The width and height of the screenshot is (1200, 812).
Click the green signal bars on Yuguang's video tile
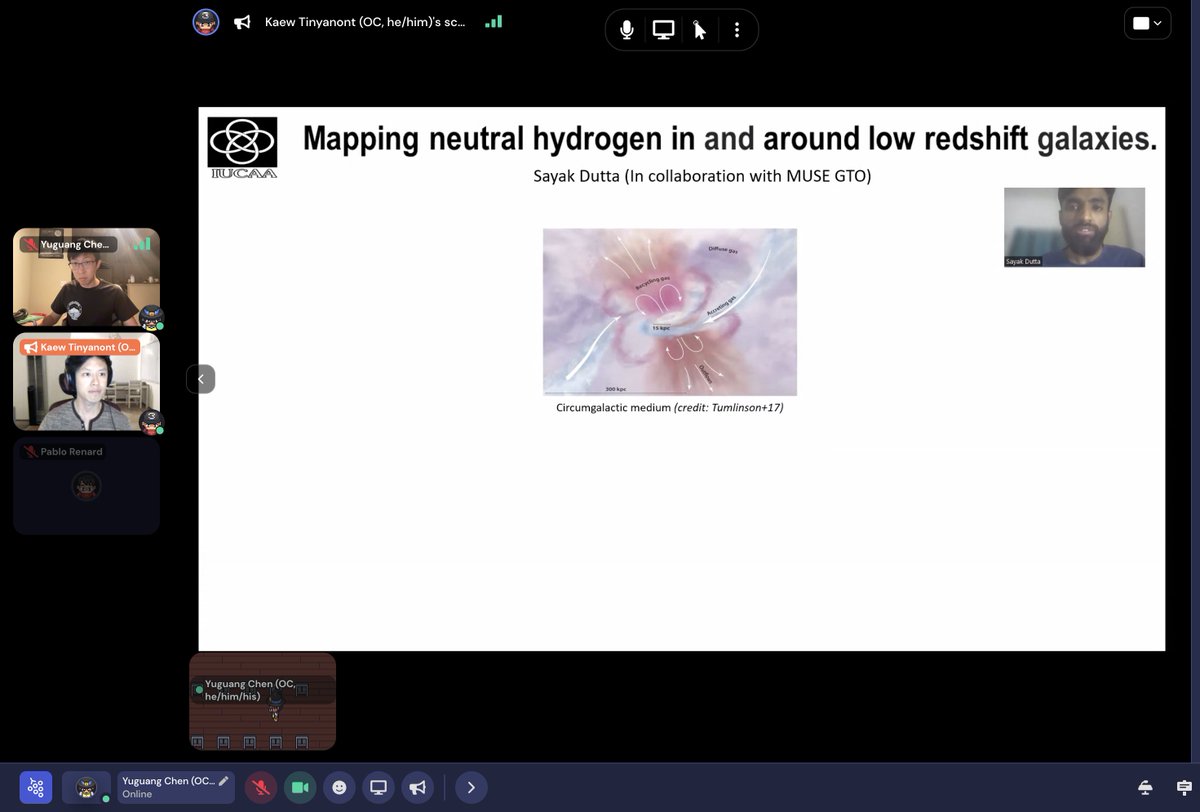click(142, 243)
